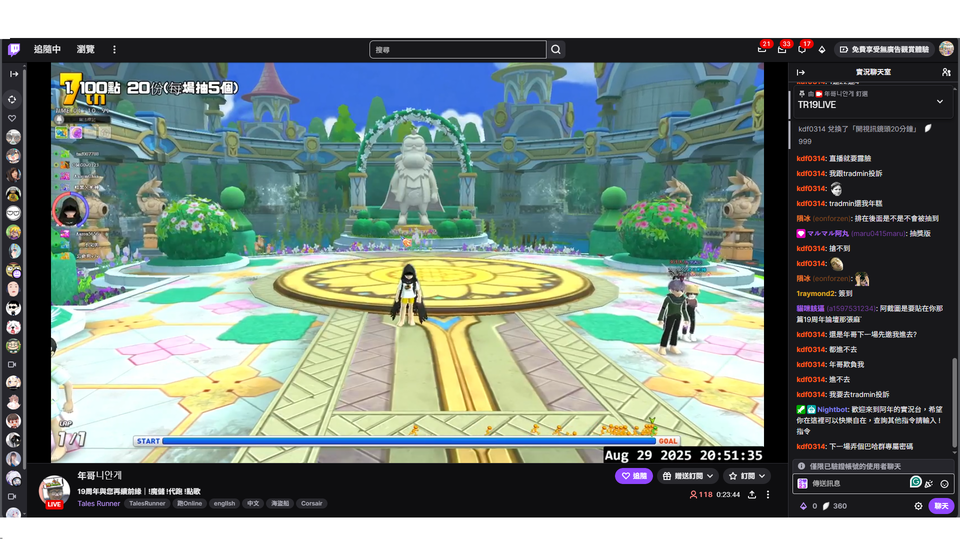Open the 瀏覽 browse tab
Image resolution: width=960 pixels, height=540 pixels.
pyautogui.click(x=86, y=49)
